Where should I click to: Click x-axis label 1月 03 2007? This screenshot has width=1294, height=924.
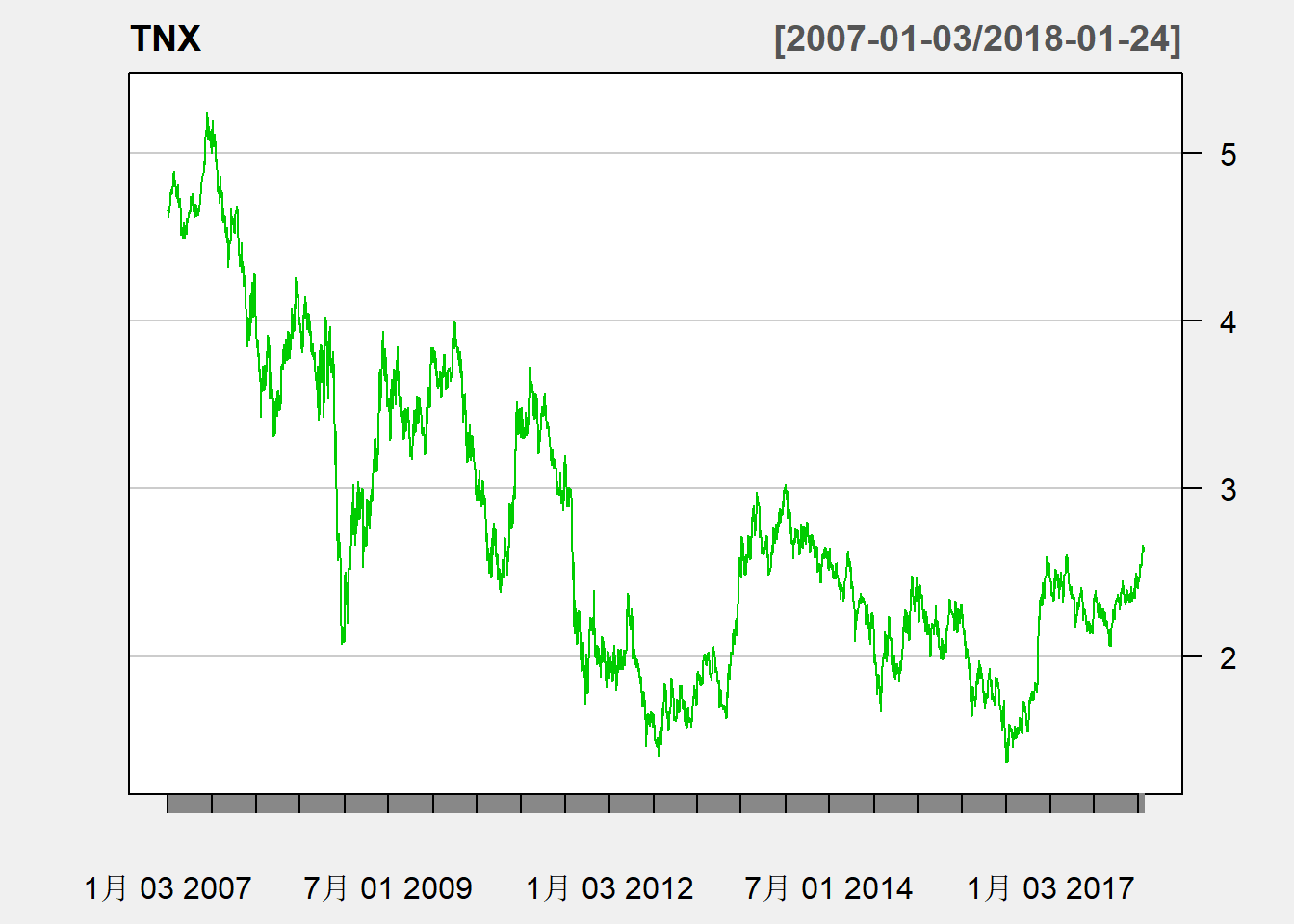click(x=168, y=887)
